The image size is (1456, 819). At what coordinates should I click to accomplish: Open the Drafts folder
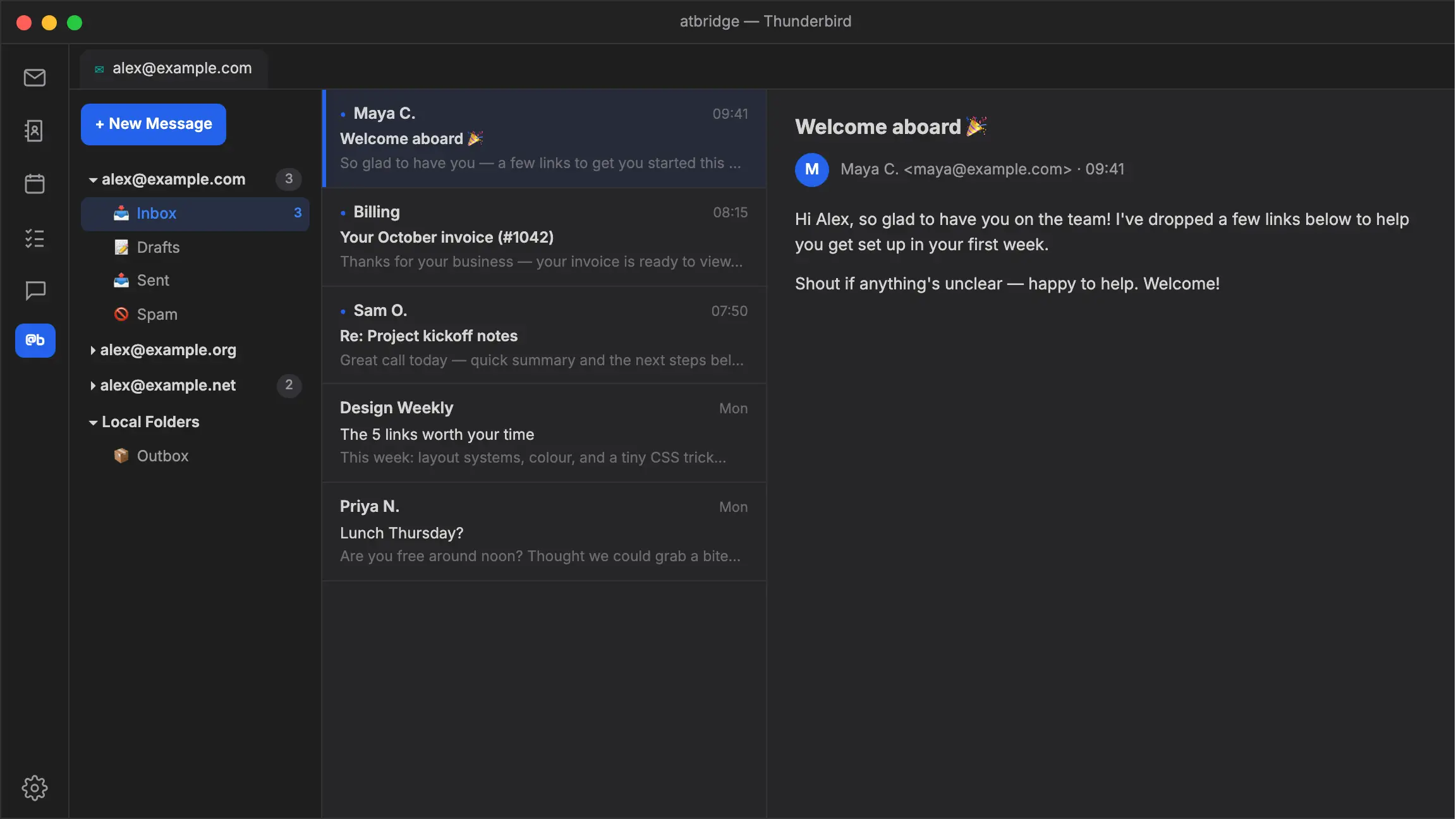[x=195, y=248]
